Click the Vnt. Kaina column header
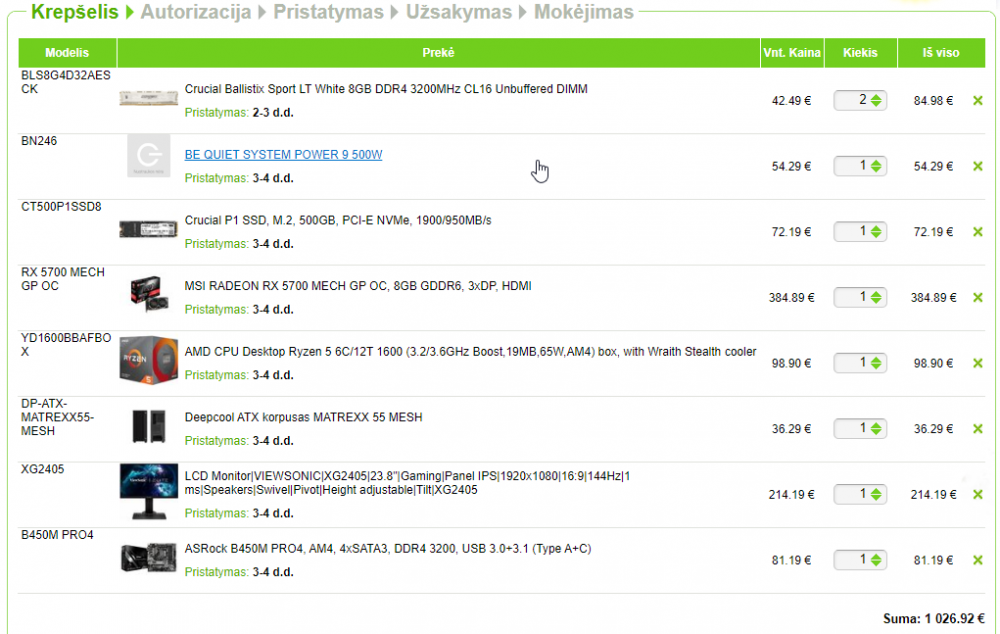Image resolution: width=1000 pixels, height=634 pixels. tap(792, 53)
